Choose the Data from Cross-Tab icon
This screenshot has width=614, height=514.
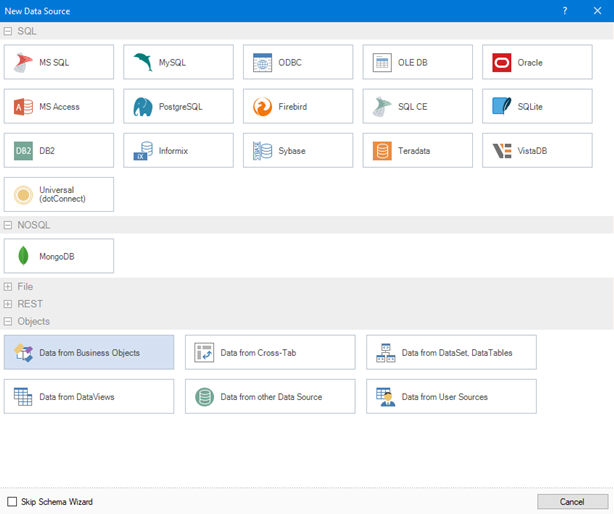pos(204,352)
